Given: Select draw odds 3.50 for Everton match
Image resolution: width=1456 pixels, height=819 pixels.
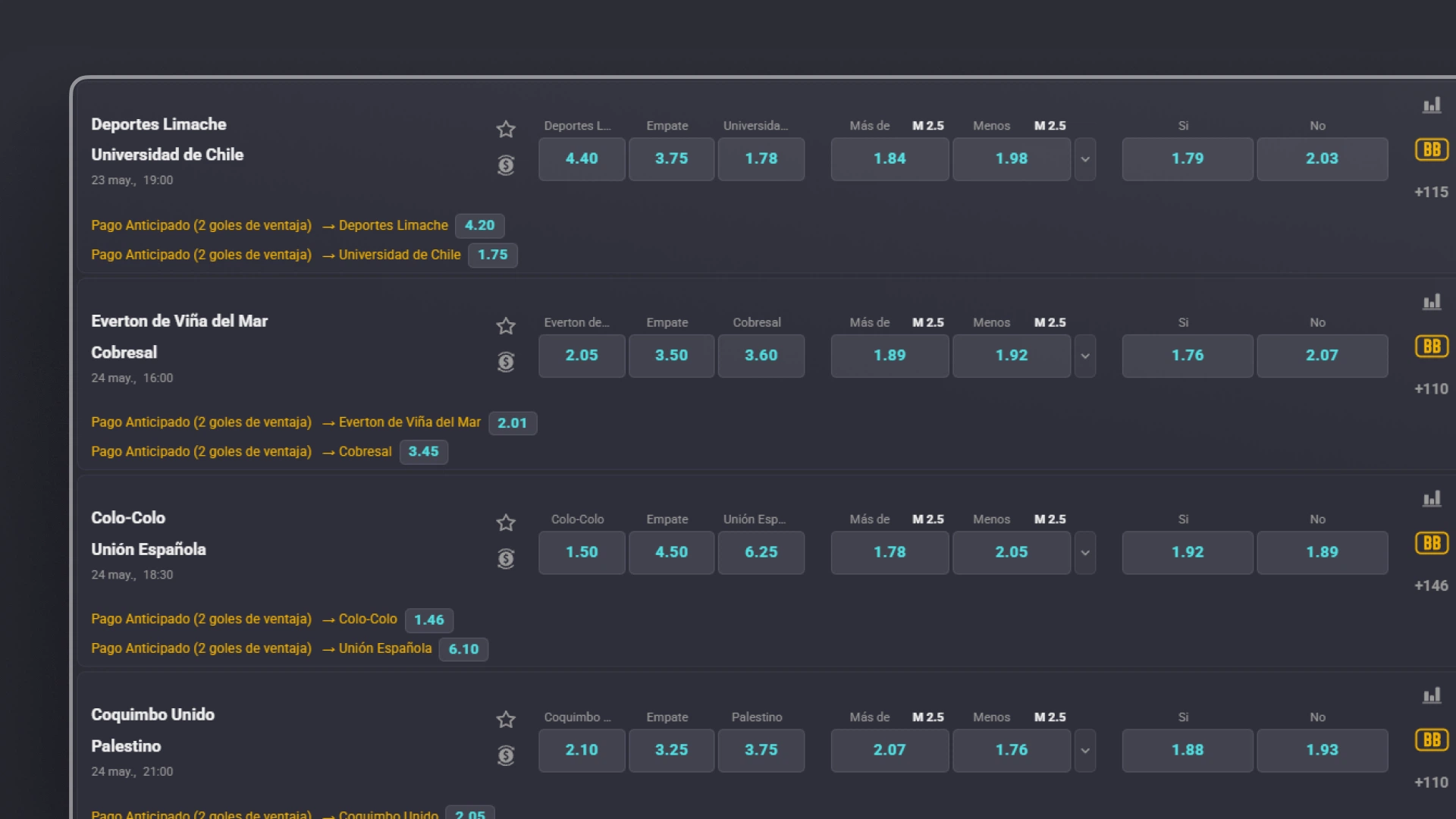Looking at the screenshot, I should pyautogui.click(x=671, y=356).
